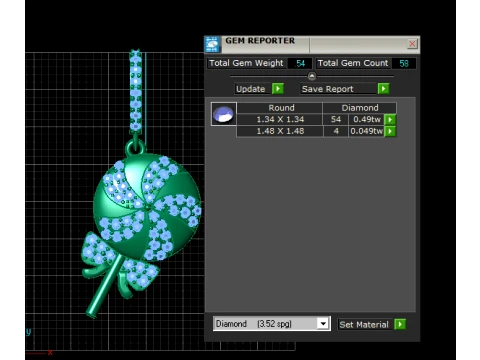The image size is (480, 360).
Task: Click the green arrow next to Update
Action: tap(278, 89)
